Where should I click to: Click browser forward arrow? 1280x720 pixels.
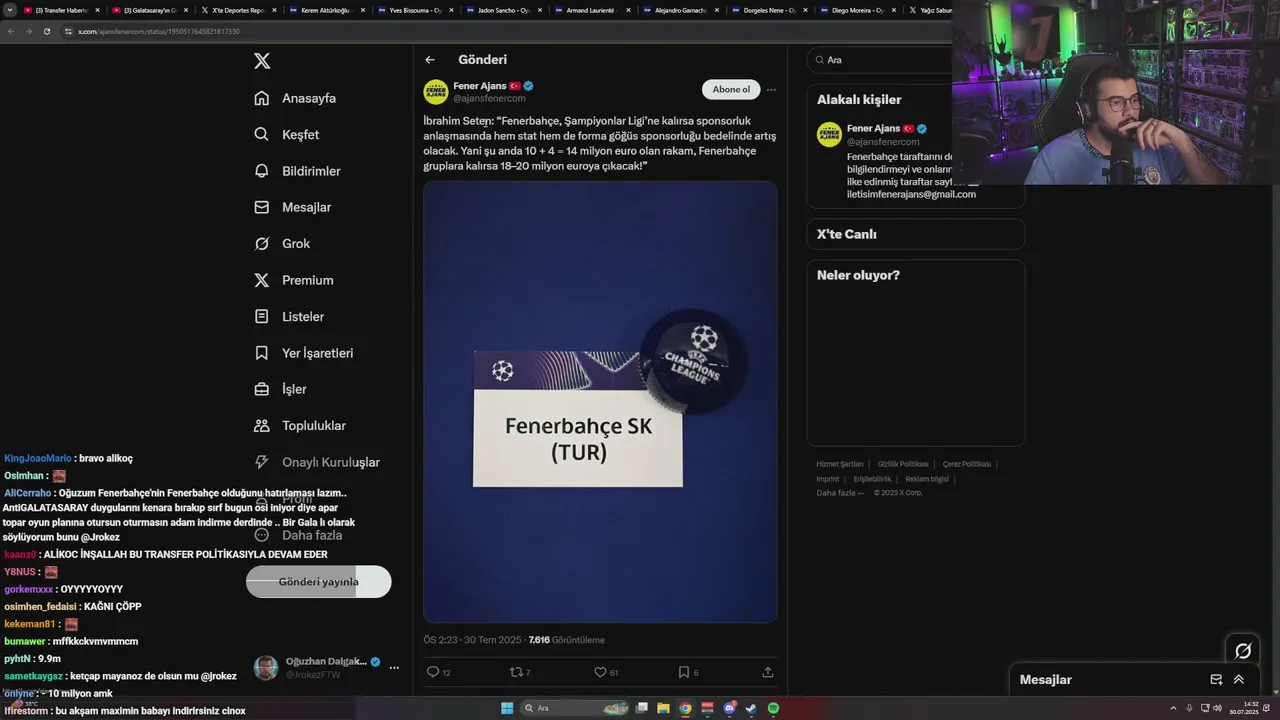[28, 31]
